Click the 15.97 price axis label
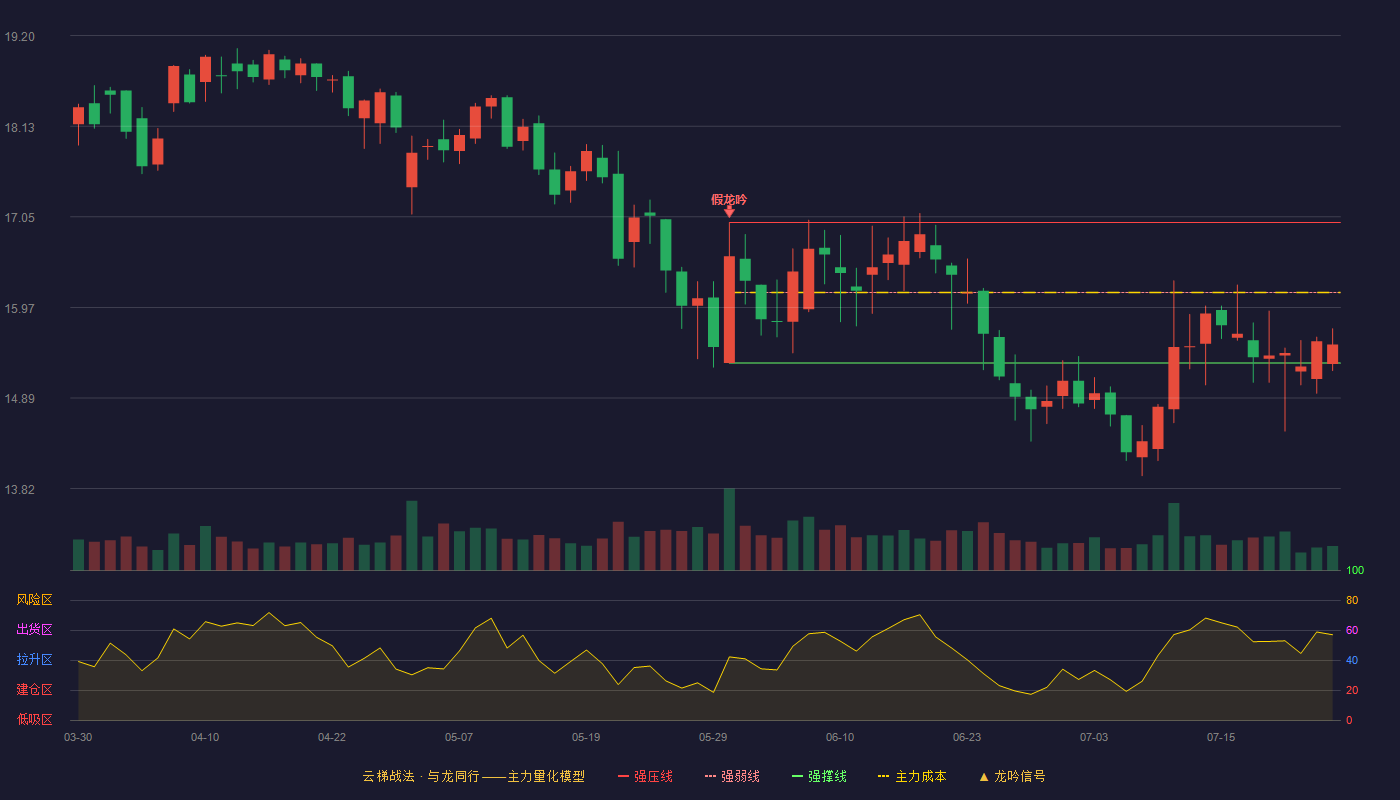Screen dimensions: 1400x800 (x=19, y=308)
